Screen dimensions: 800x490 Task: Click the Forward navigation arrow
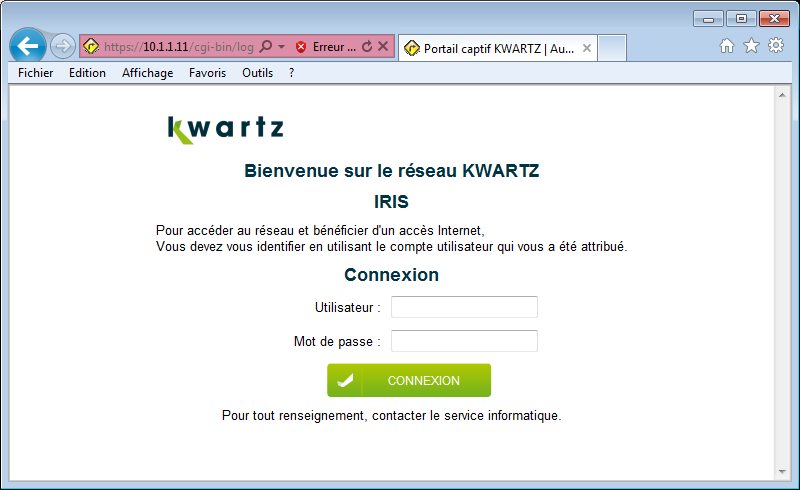tap(63, 47)
